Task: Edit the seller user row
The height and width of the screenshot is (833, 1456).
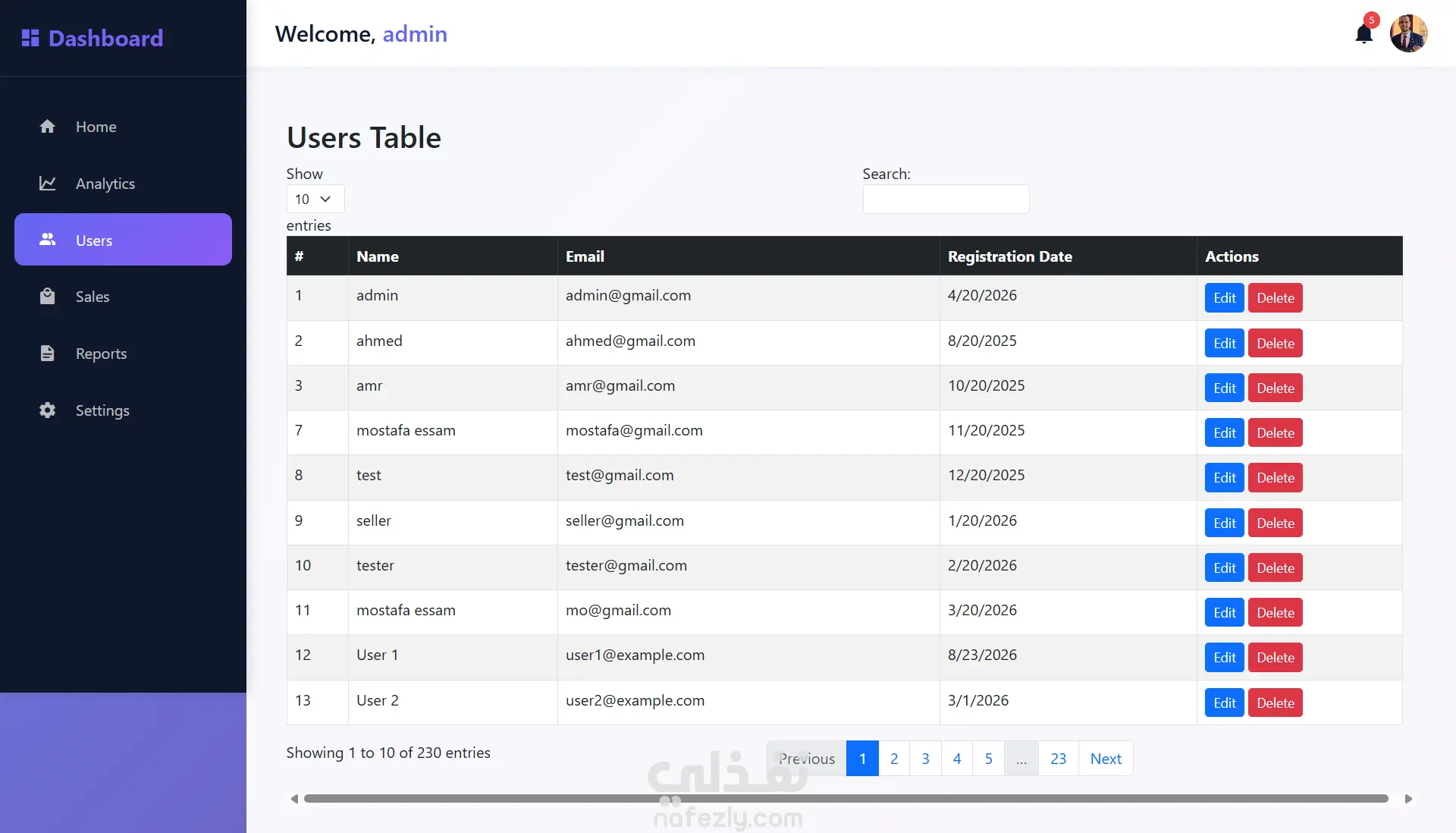Action: point(1225,523)
